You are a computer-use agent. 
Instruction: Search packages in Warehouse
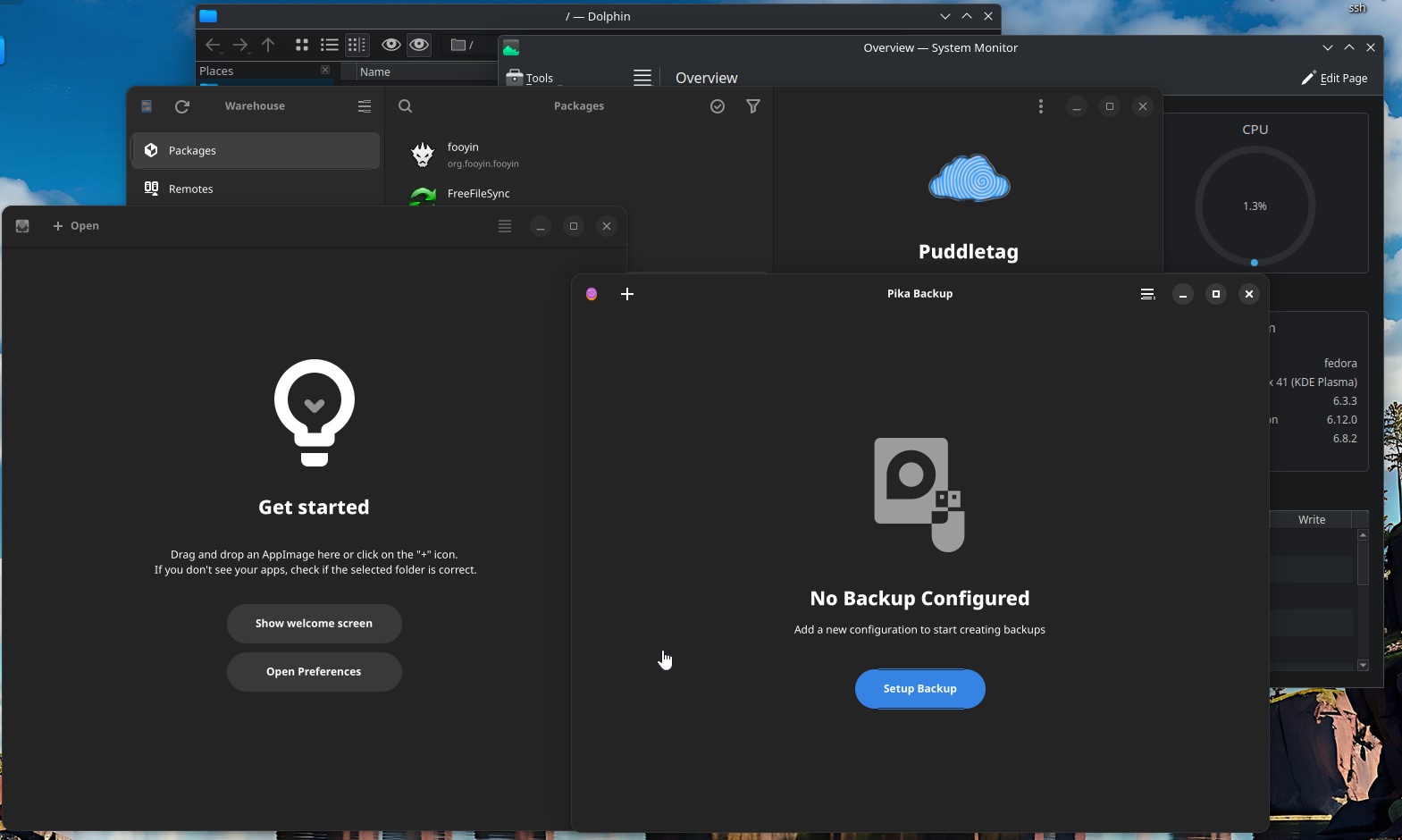tap(406, 106)
